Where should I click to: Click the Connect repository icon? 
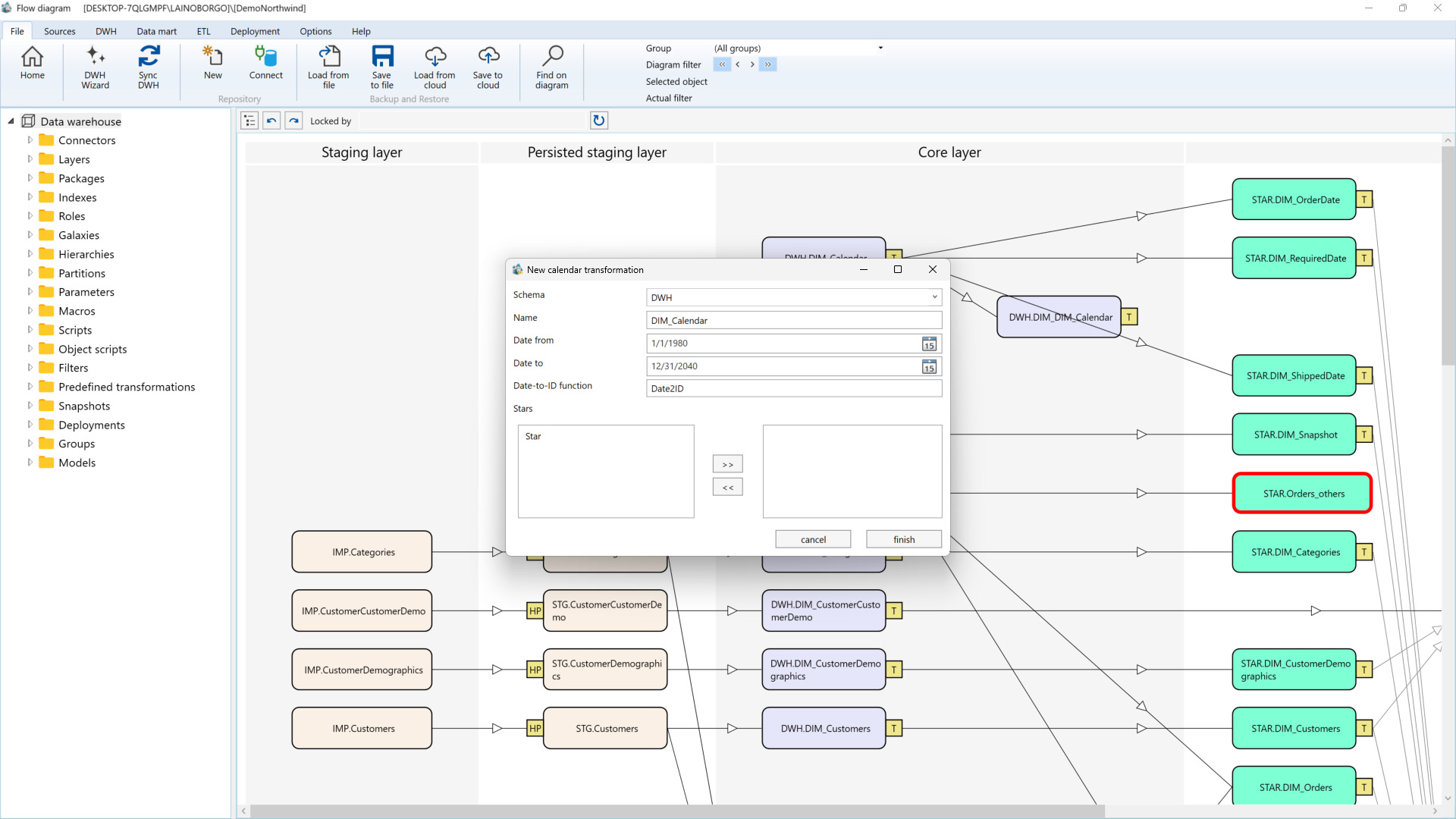click(265, 63)
